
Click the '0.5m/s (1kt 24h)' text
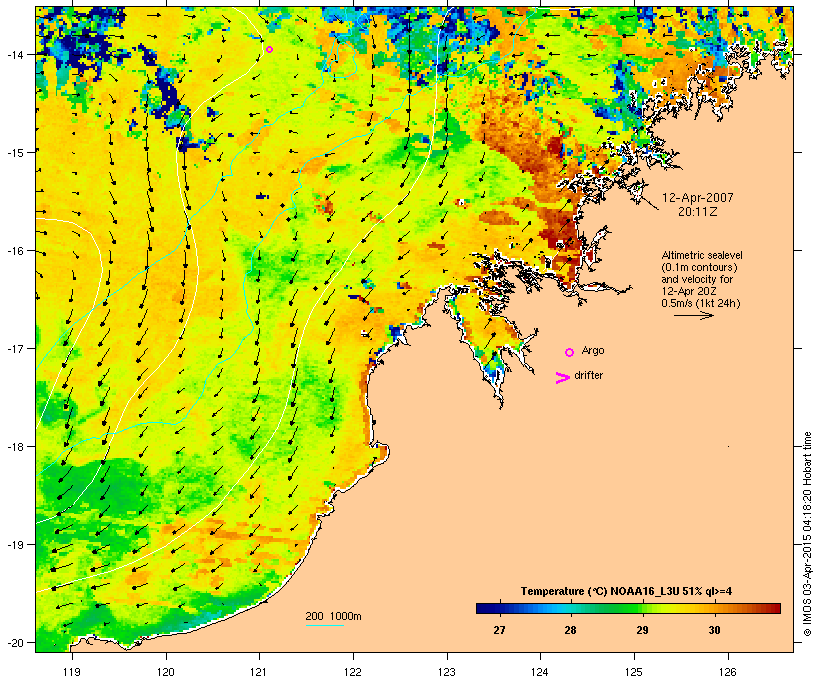pyautogui.click(x=701, y=303)
